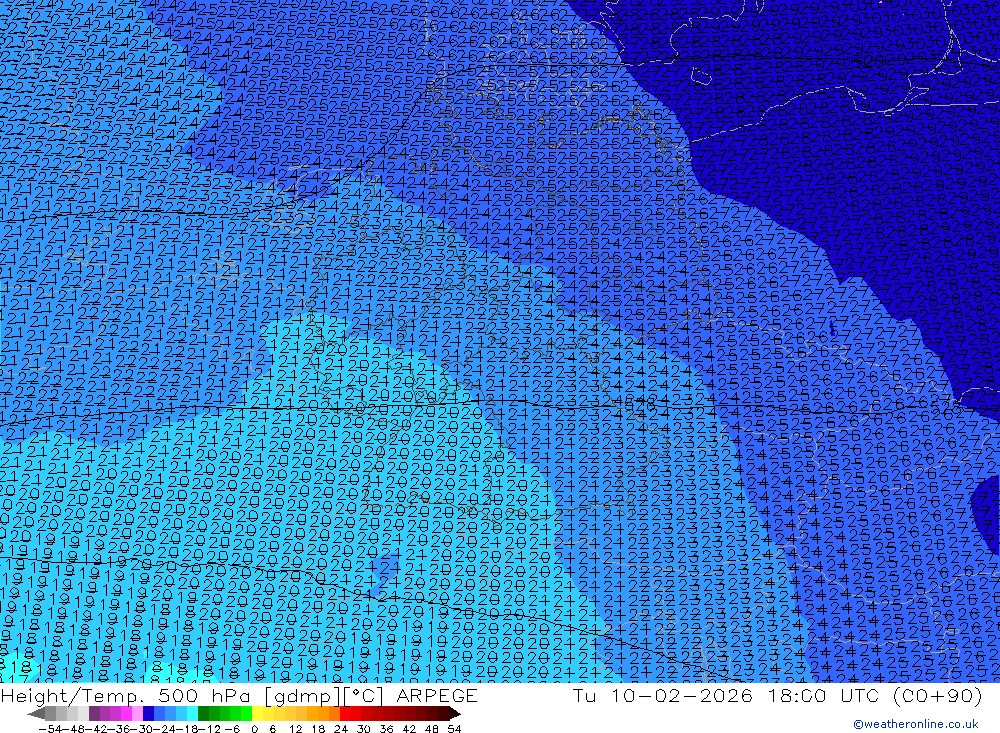Click the '0' legend scale label
1000x733 pixels.
254,729
